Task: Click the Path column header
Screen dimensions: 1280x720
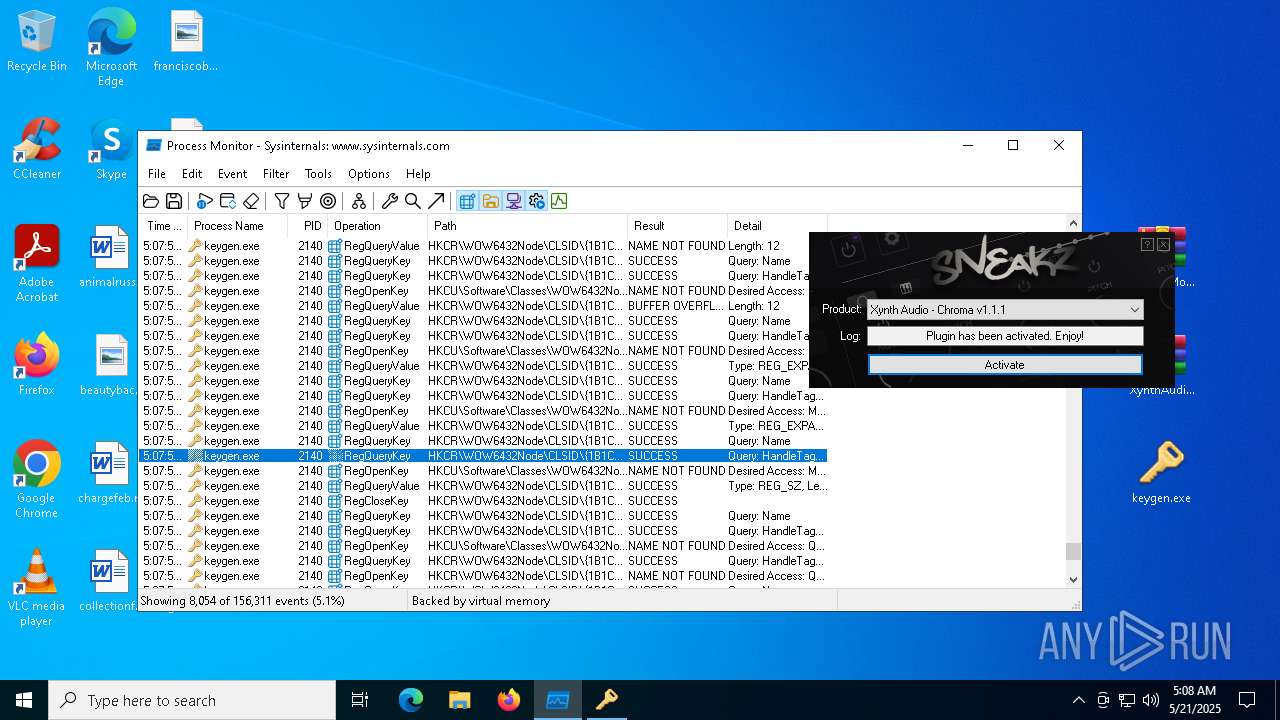Action: (527, 226)
